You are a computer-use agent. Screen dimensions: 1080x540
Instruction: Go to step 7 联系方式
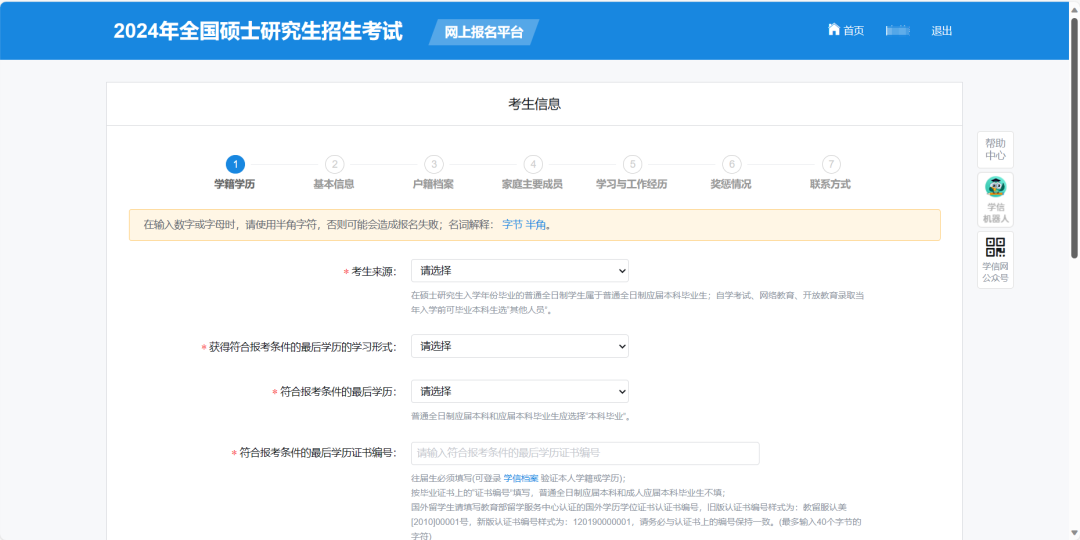click(x=831, y=165)
